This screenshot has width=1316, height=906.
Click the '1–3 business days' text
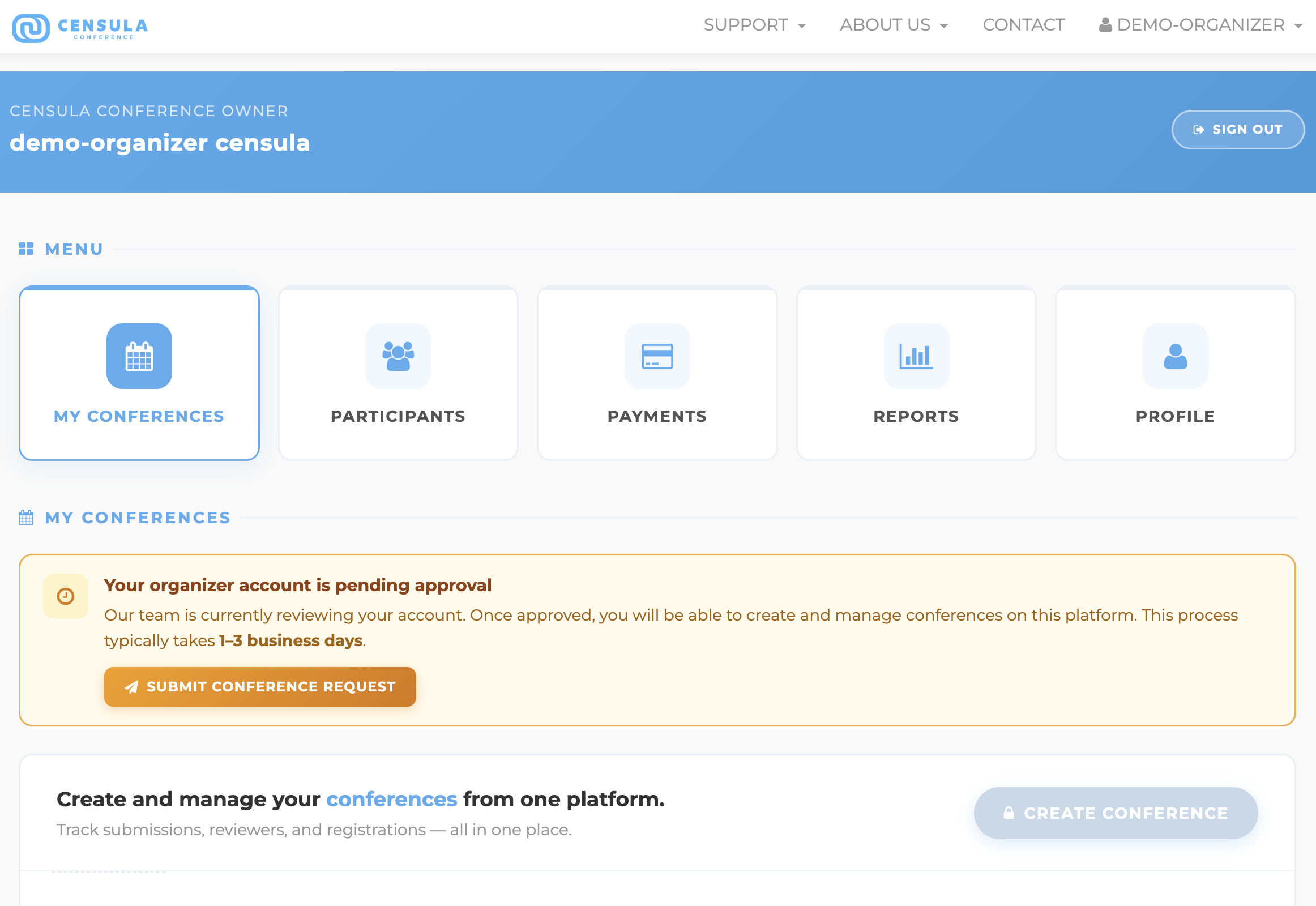click(291, 641)
